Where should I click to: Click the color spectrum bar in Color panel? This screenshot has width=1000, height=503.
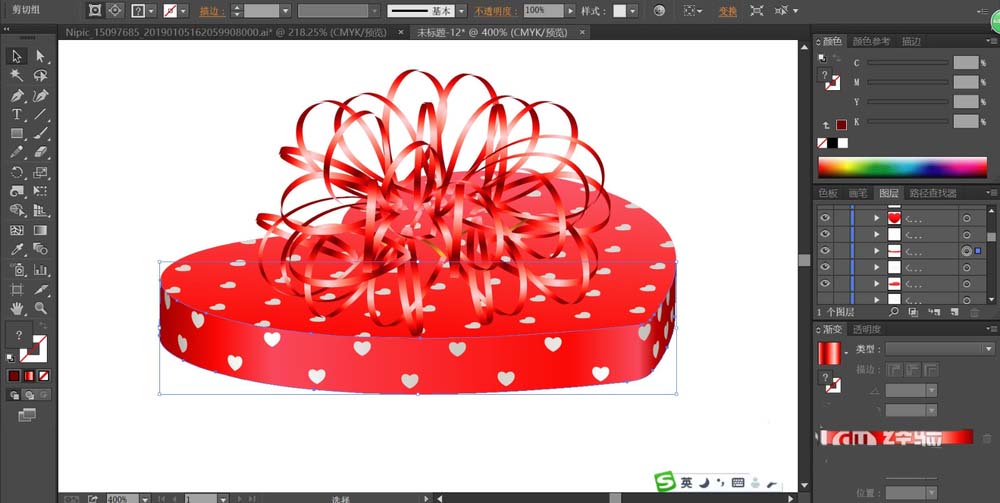tap(902, 167)
